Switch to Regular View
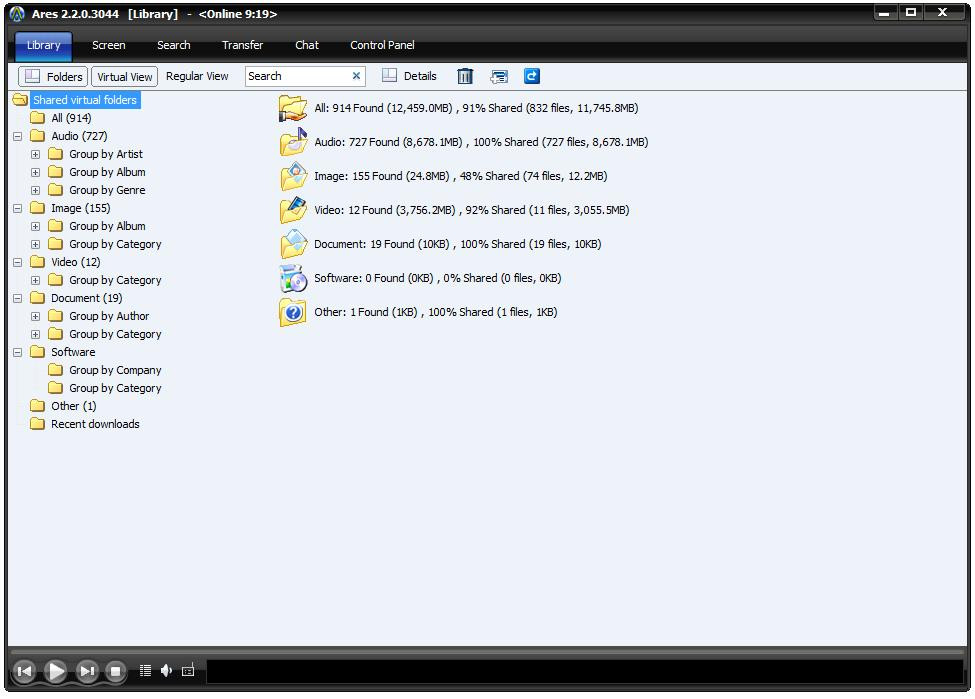Image resolution: width=975 pixels, height=699 pixels. tap(197, 76)
